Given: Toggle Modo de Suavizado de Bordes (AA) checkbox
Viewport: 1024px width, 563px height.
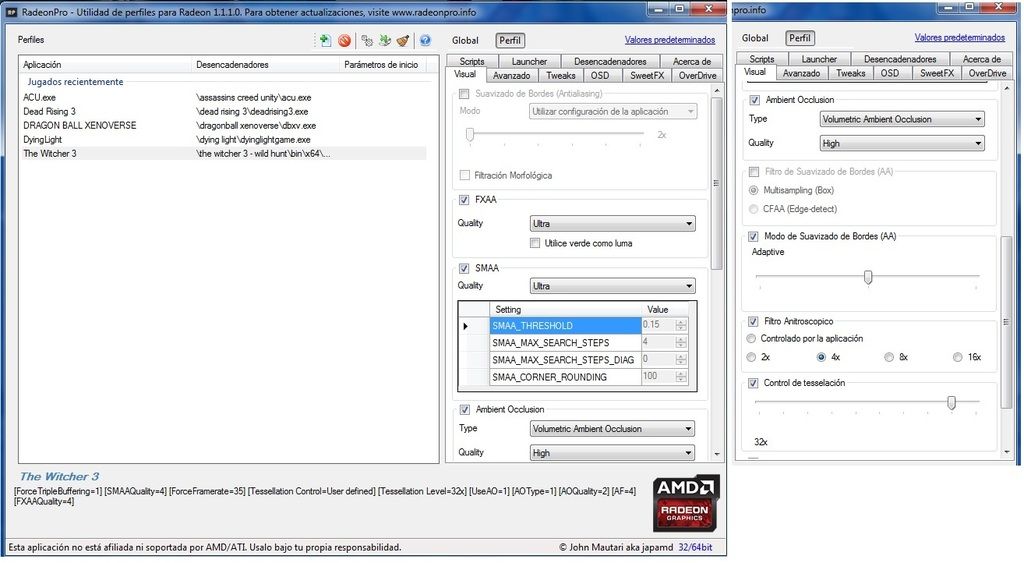Looking at the screenshot, I should (753, 236).
